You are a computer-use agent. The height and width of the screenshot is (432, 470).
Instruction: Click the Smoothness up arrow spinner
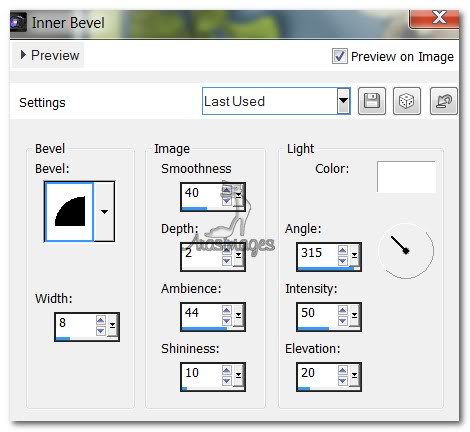point(226,190)
